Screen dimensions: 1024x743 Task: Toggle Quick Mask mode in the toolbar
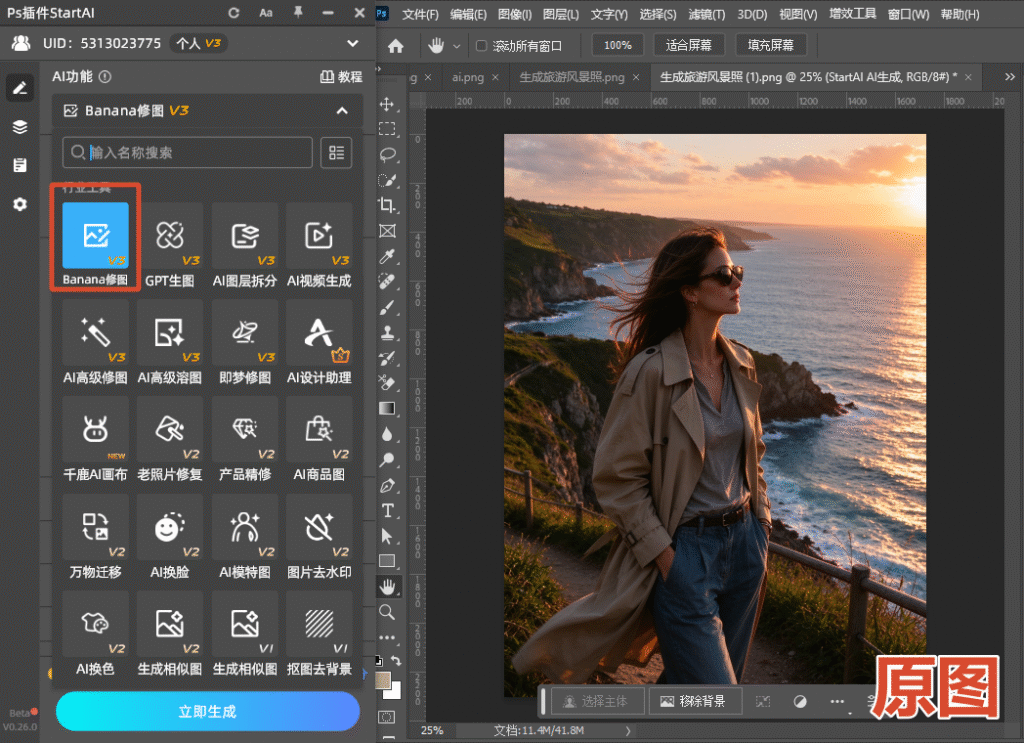pyautogui.click(x=387, y=717)
